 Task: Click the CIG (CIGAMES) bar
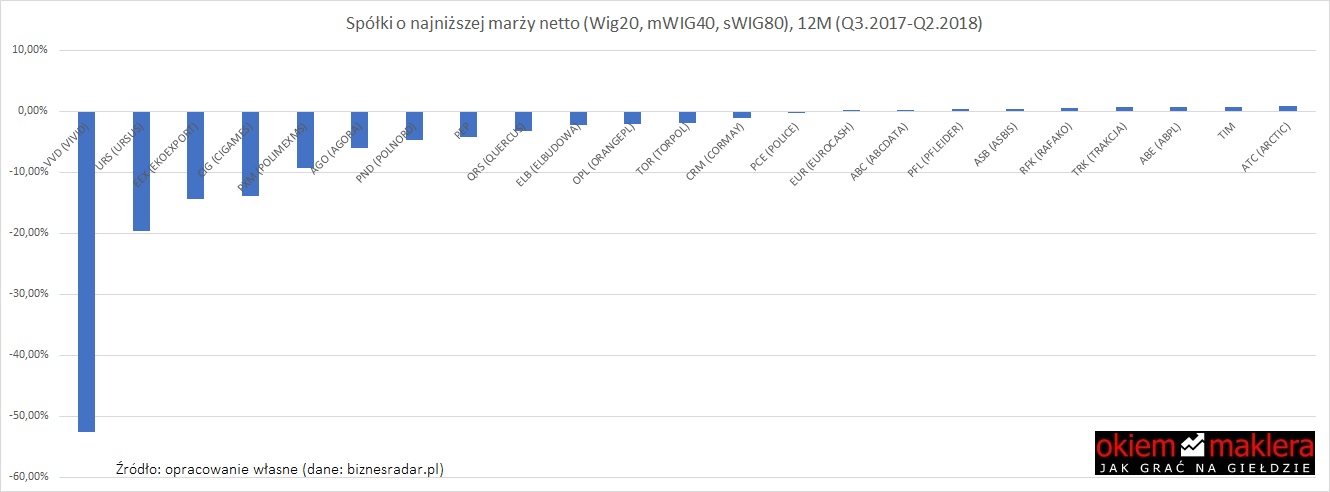pos(250,153)
